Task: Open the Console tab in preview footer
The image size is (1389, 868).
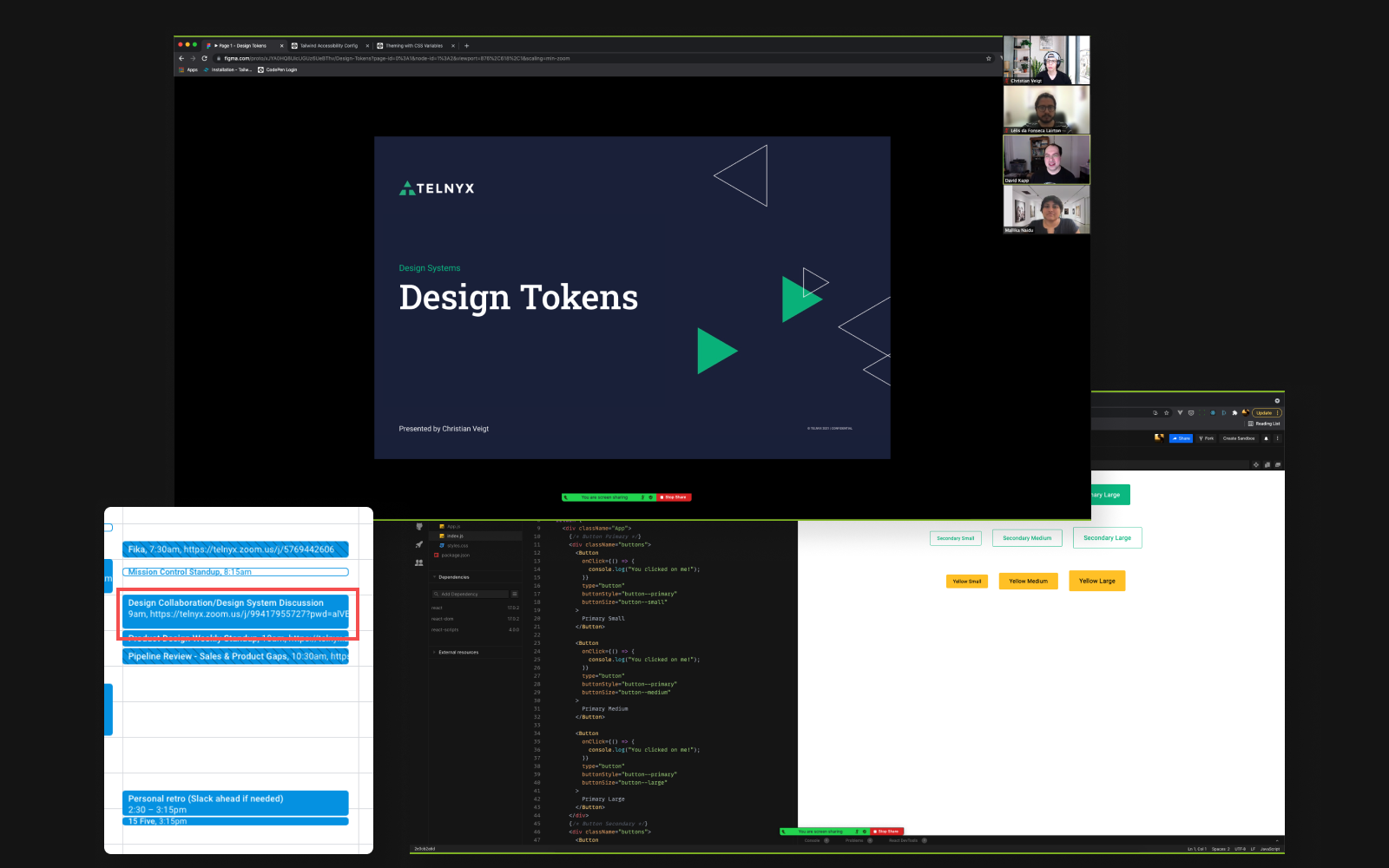Action: coord(815,840)
